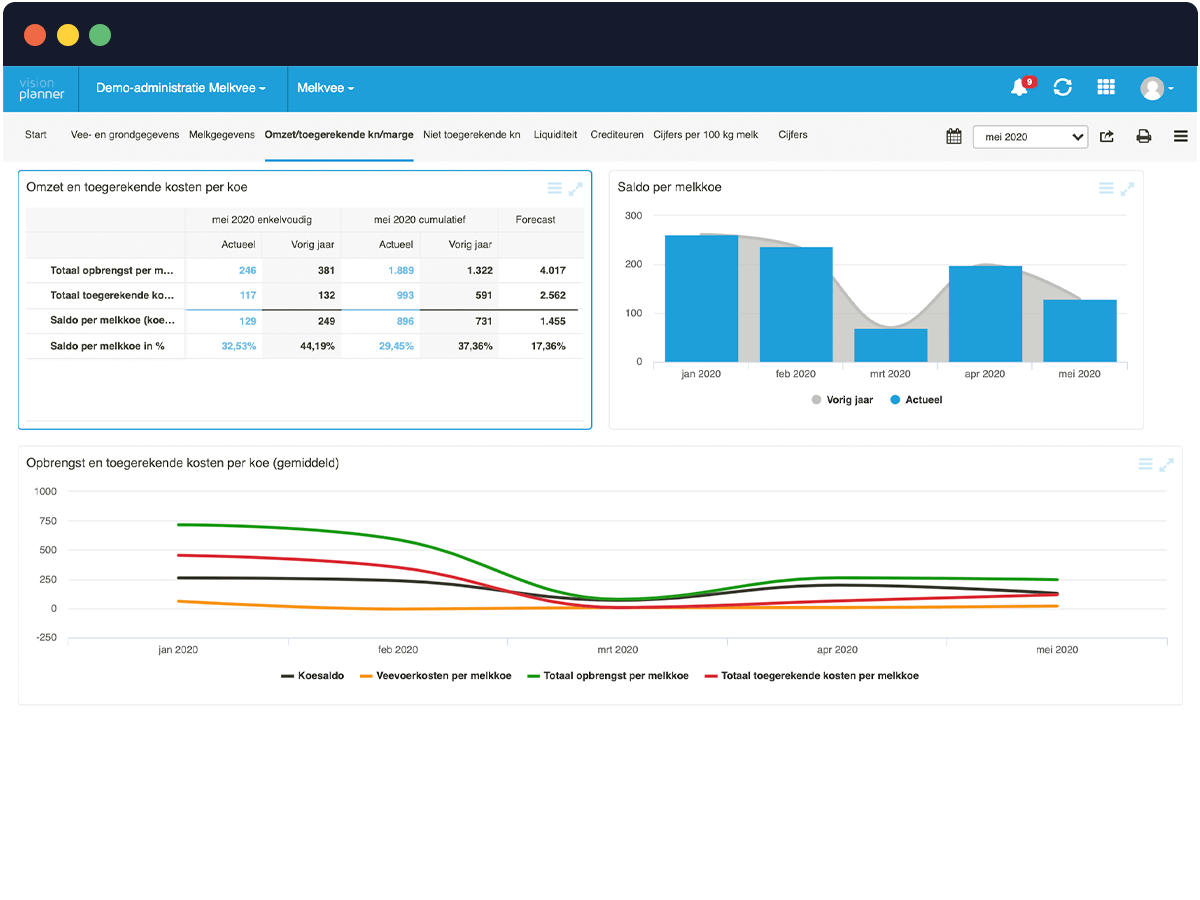Viewport: 1200px width, 900px height.
Task: Toggle the Koesaldo line in legend
Action: [x=313, y=676]
